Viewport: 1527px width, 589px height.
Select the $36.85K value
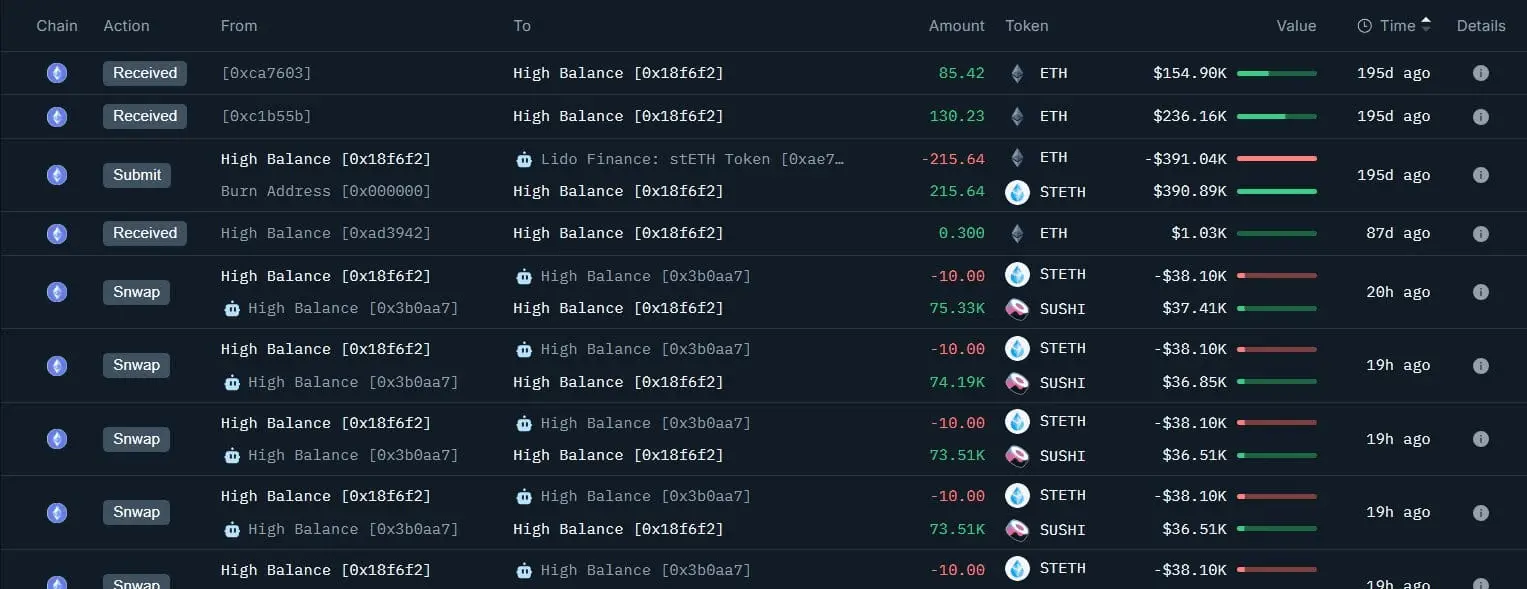(x=1194, y=382)
